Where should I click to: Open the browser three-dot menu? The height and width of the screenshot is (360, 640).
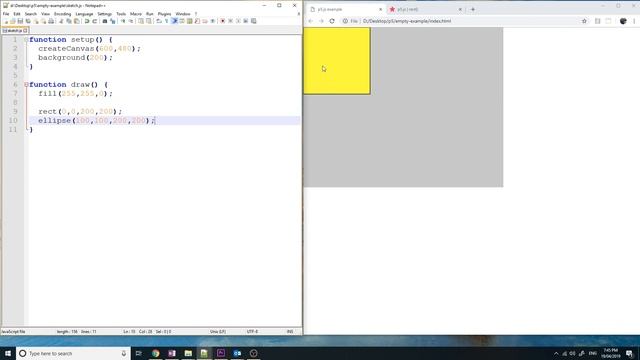pyautogui.click(x=634, y=21)
